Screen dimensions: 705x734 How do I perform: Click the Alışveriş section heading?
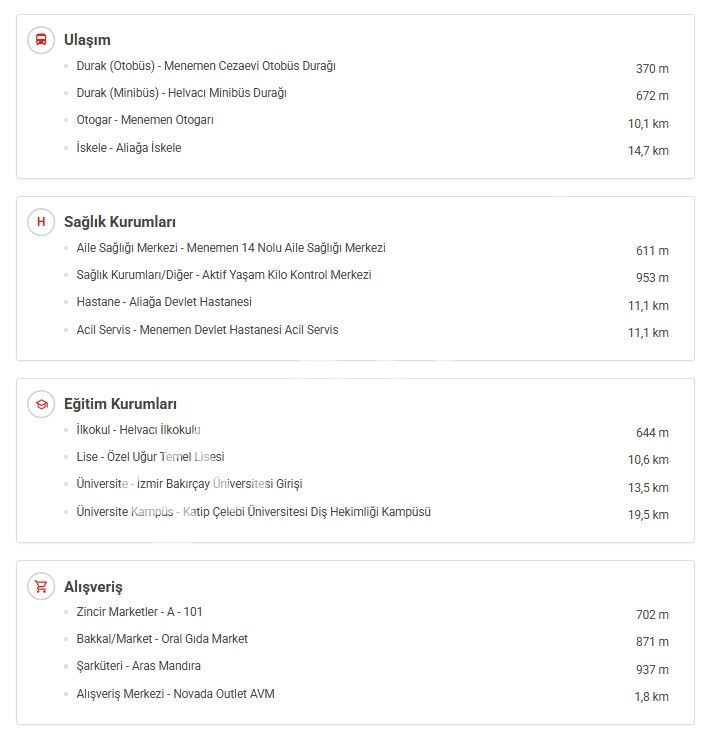click(x=93, y=587)
